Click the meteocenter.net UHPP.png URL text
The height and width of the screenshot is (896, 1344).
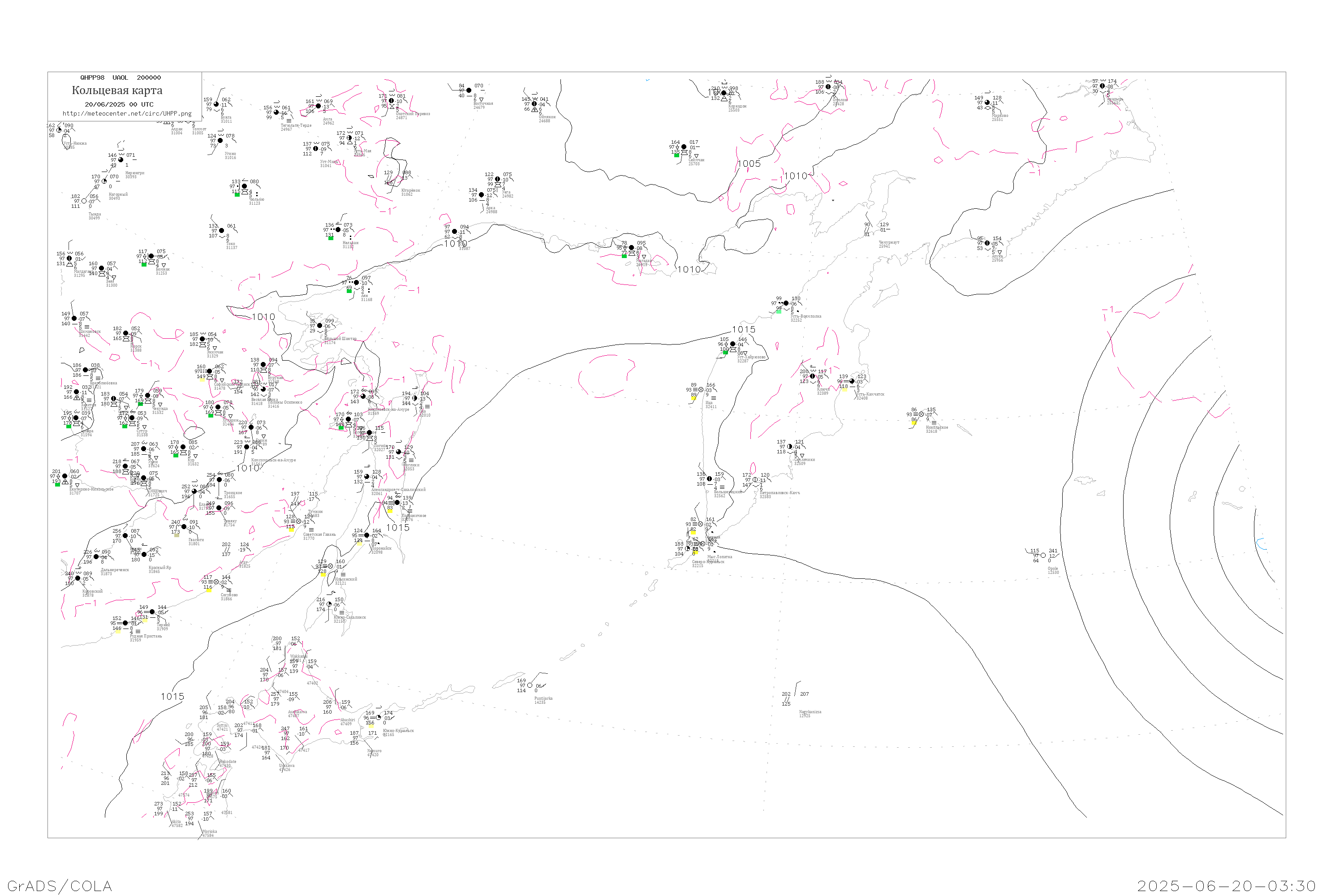click(127, 114)
